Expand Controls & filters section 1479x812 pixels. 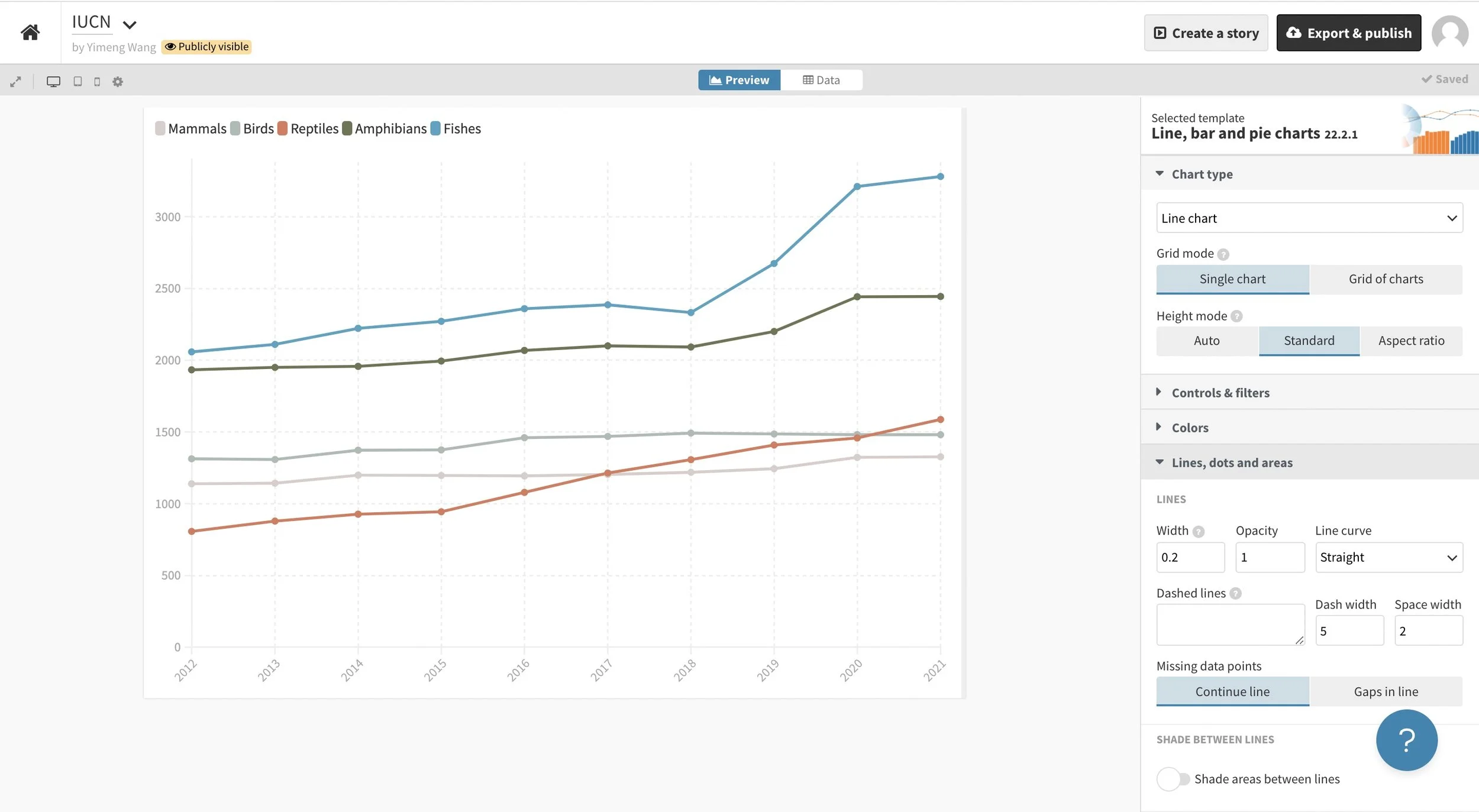click(1220, 393)
